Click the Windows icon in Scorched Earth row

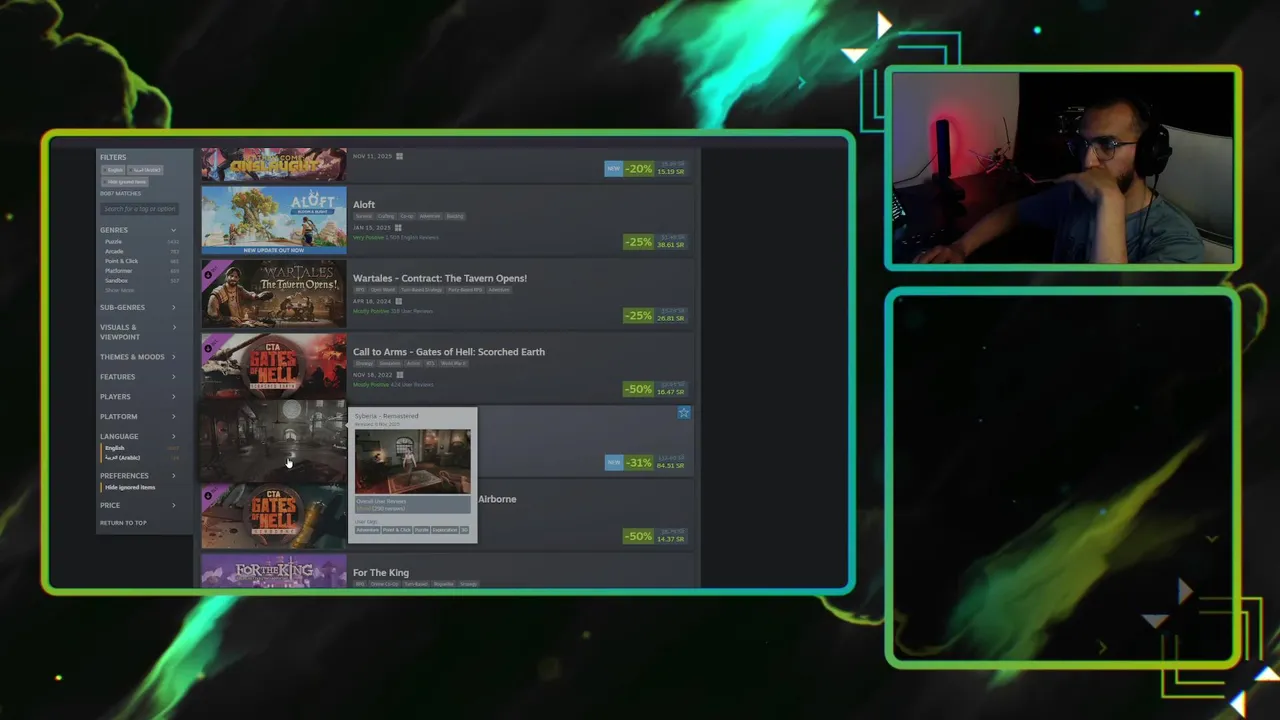pyautogui.click(x=400, y=375)
